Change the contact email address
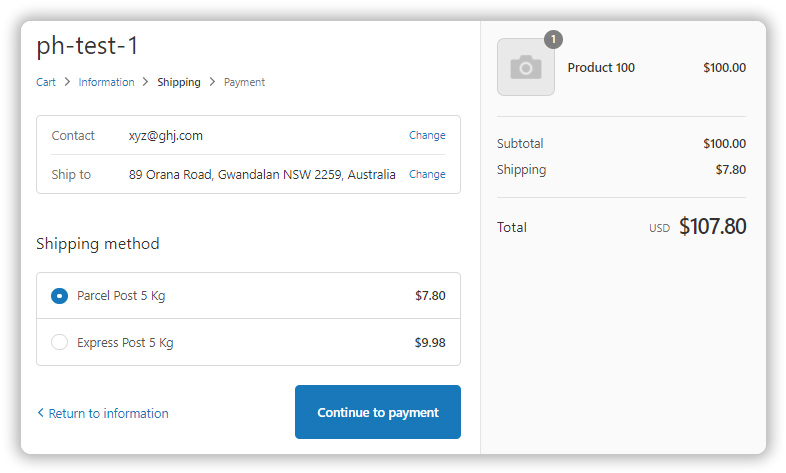 (x=427, y=135)
